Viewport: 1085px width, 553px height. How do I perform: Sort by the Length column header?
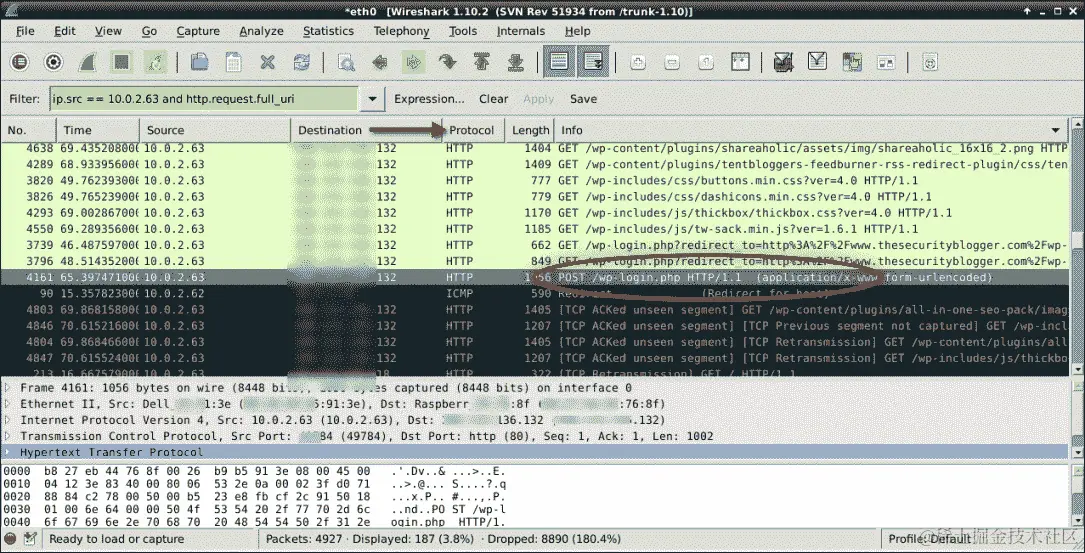530,130
